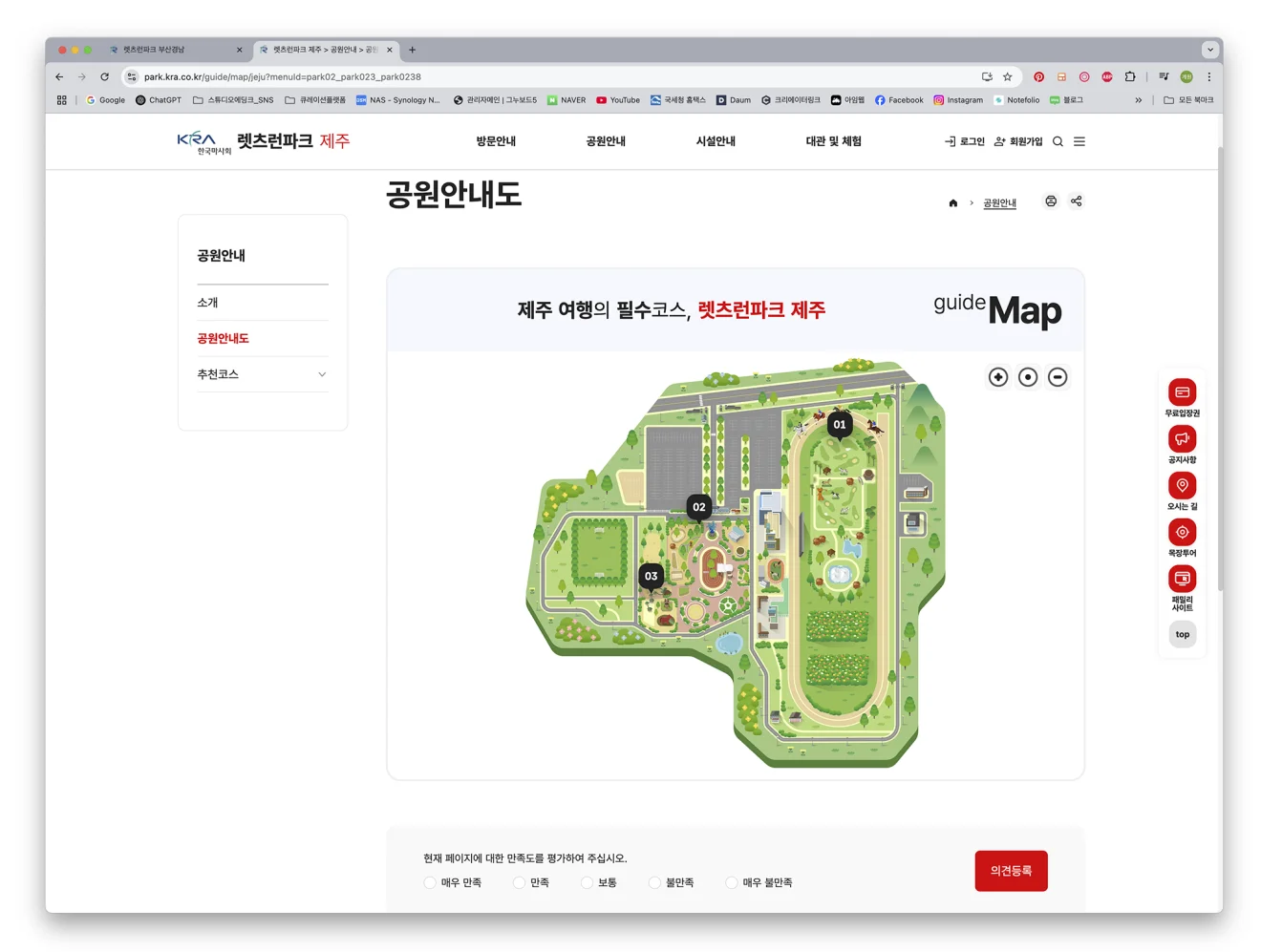Click the 의견등록 button
The image size is (1261, 952).
pos(1011,871)
